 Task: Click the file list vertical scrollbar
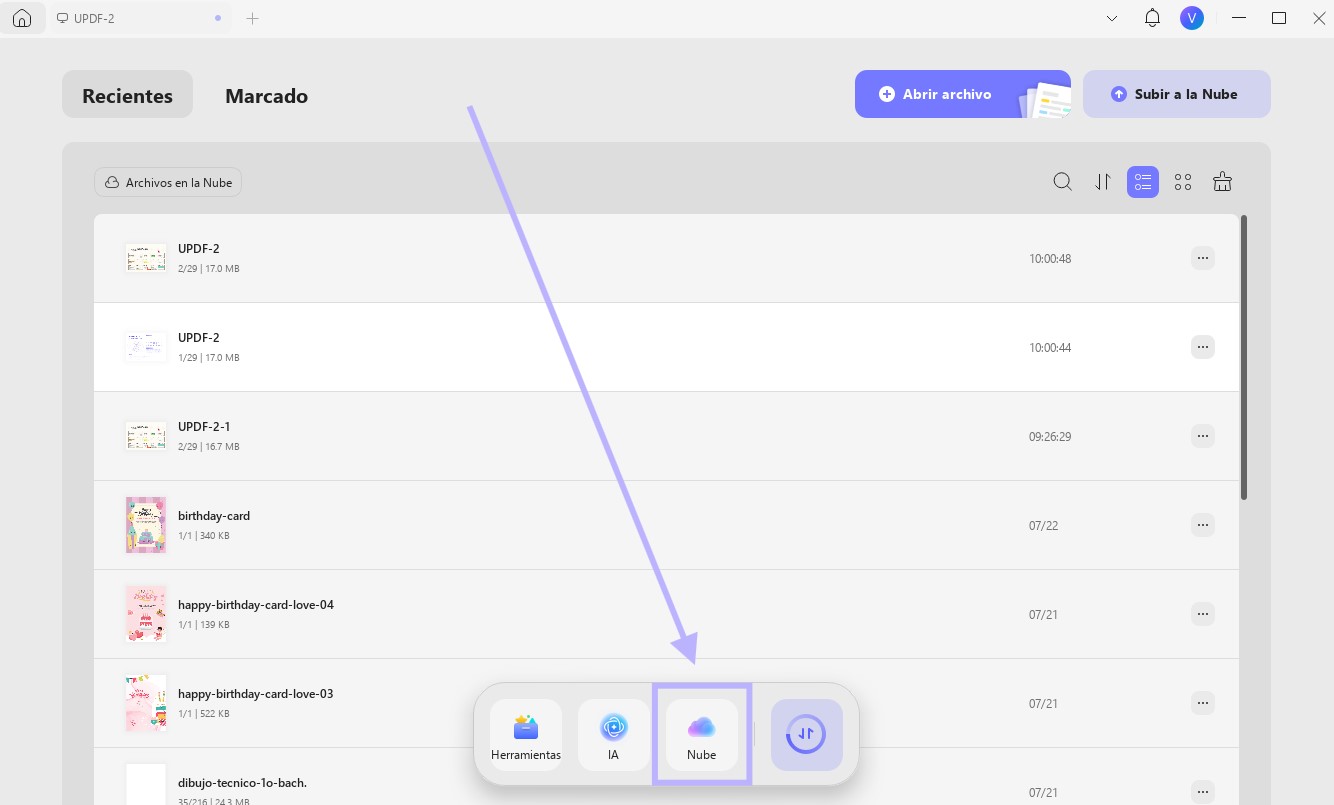click(x=1244, y=357)
